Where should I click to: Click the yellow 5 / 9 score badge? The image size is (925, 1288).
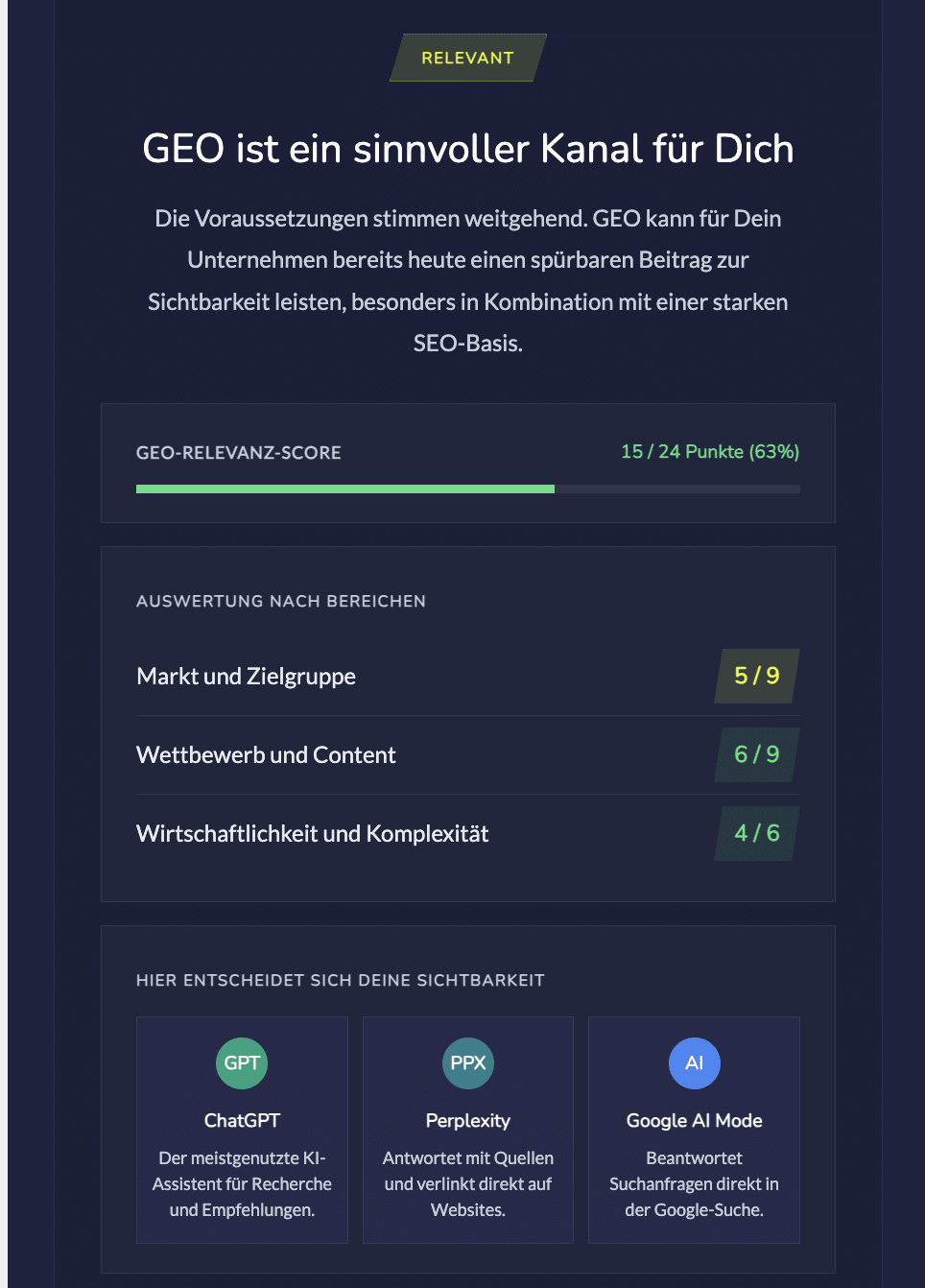click(757, 676)
